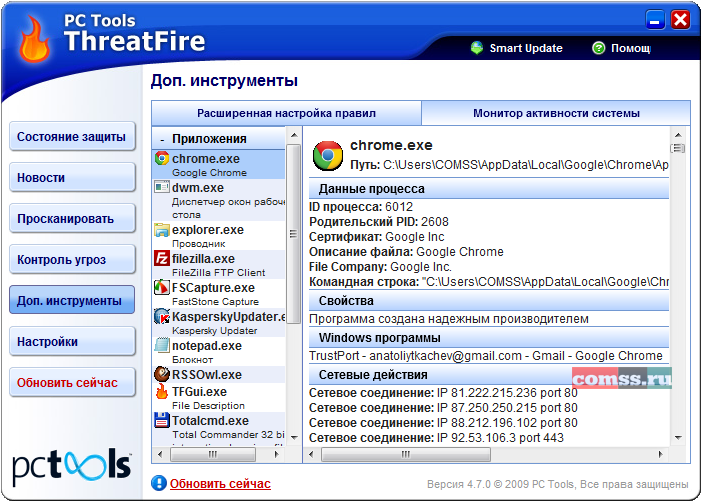Click applications list scroll down arrow

[294, 438]
